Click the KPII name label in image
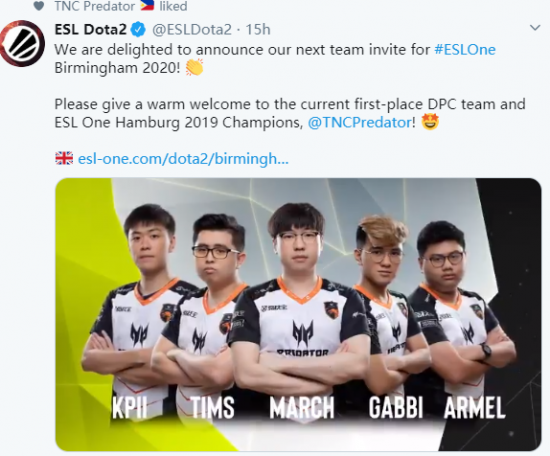This screenshot has height=456, width=550. [x=129, y=407]
